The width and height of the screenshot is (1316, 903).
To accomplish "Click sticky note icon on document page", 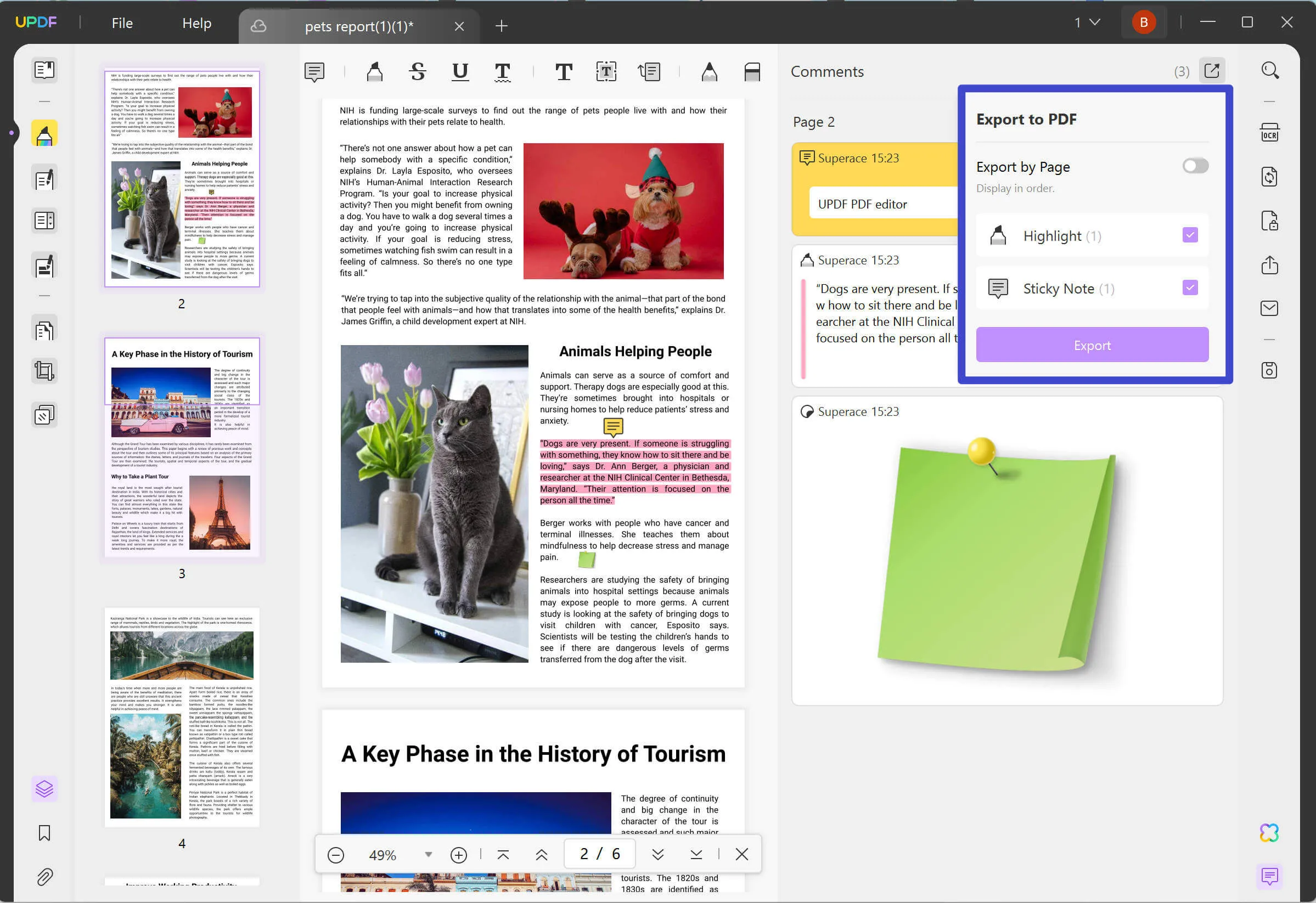I will tap(612, 427).
